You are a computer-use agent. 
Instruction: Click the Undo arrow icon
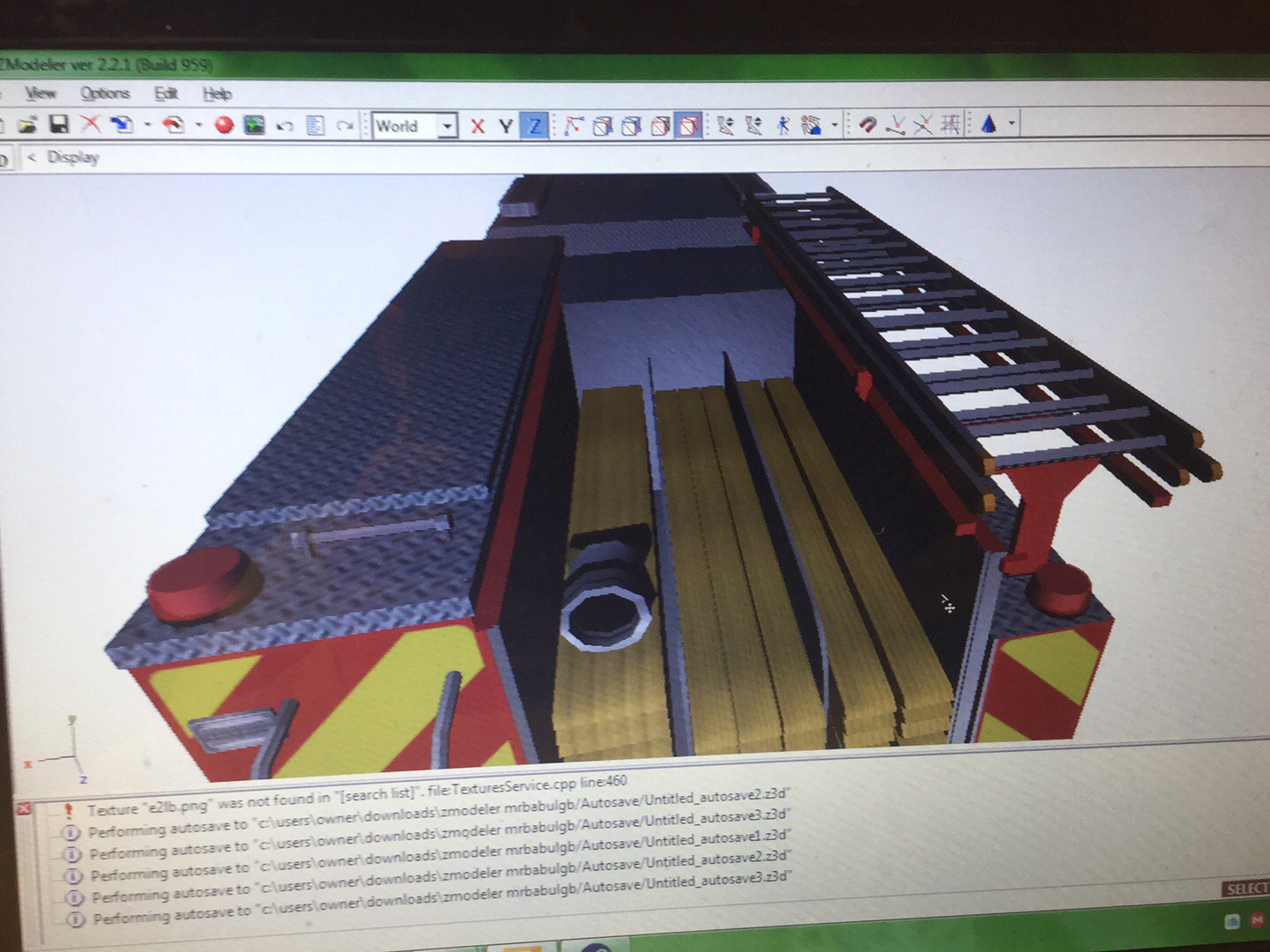(284, 126)
